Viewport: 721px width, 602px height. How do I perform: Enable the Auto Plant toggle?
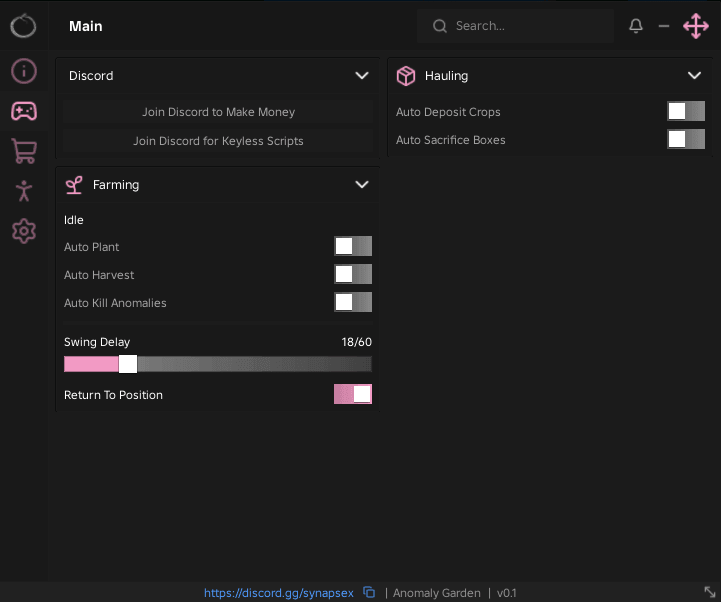(353, 247)
